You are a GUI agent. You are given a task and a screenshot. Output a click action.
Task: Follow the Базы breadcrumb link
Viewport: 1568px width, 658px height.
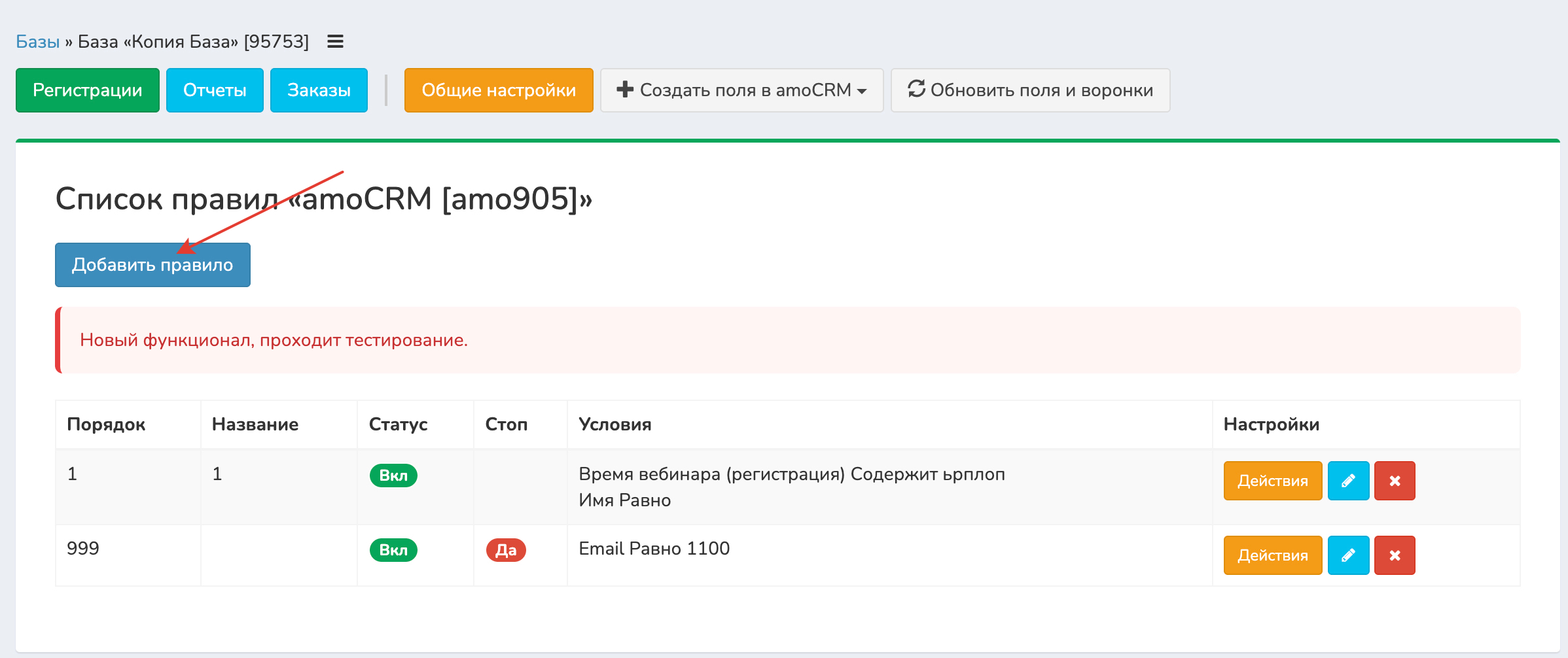(x=38, y=42)
